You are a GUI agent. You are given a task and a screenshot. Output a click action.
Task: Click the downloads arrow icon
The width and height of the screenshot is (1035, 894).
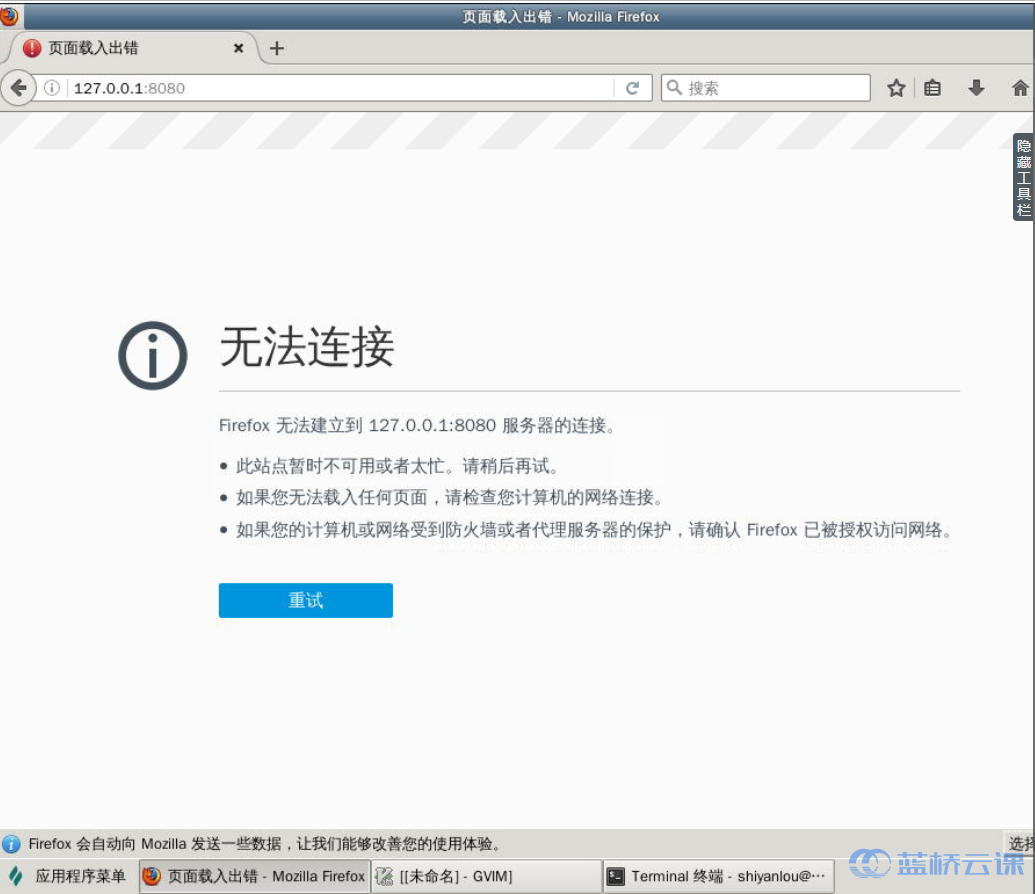point(976,88)
